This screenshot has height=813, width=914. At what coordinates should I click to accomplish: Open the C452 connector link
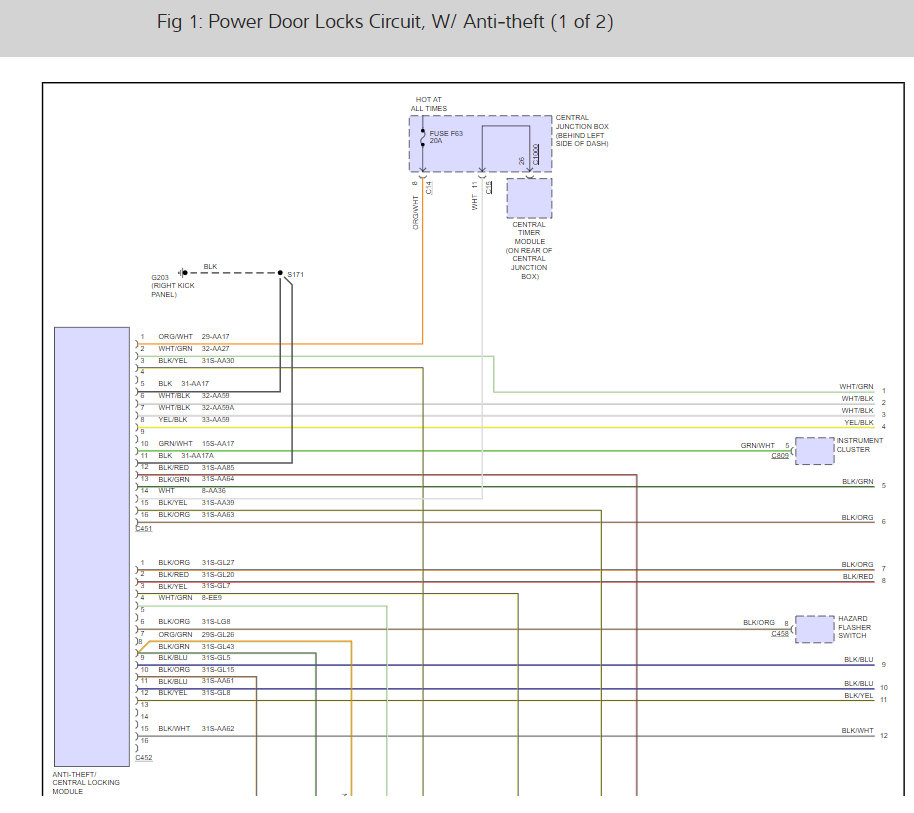tap(144, 758)
